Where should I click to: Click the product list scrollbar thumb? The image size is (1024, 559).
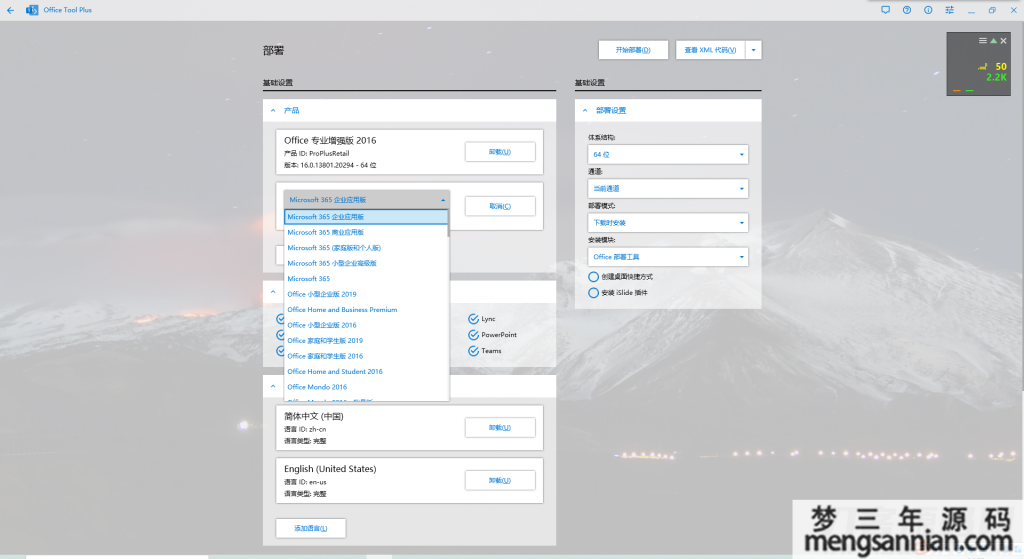[x=448, y=224]
